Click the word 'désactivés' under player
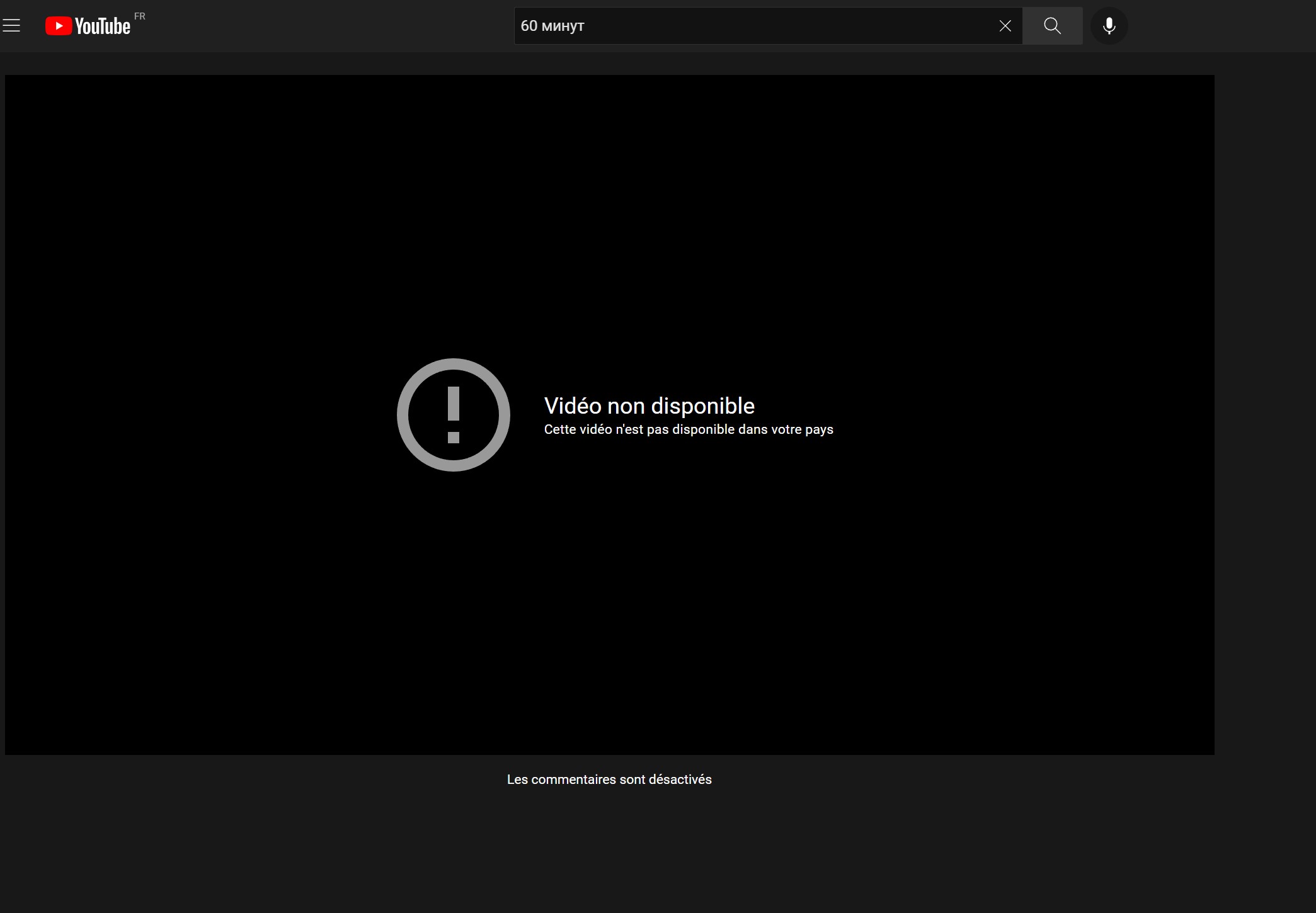1316x913 pixels. 680,780
